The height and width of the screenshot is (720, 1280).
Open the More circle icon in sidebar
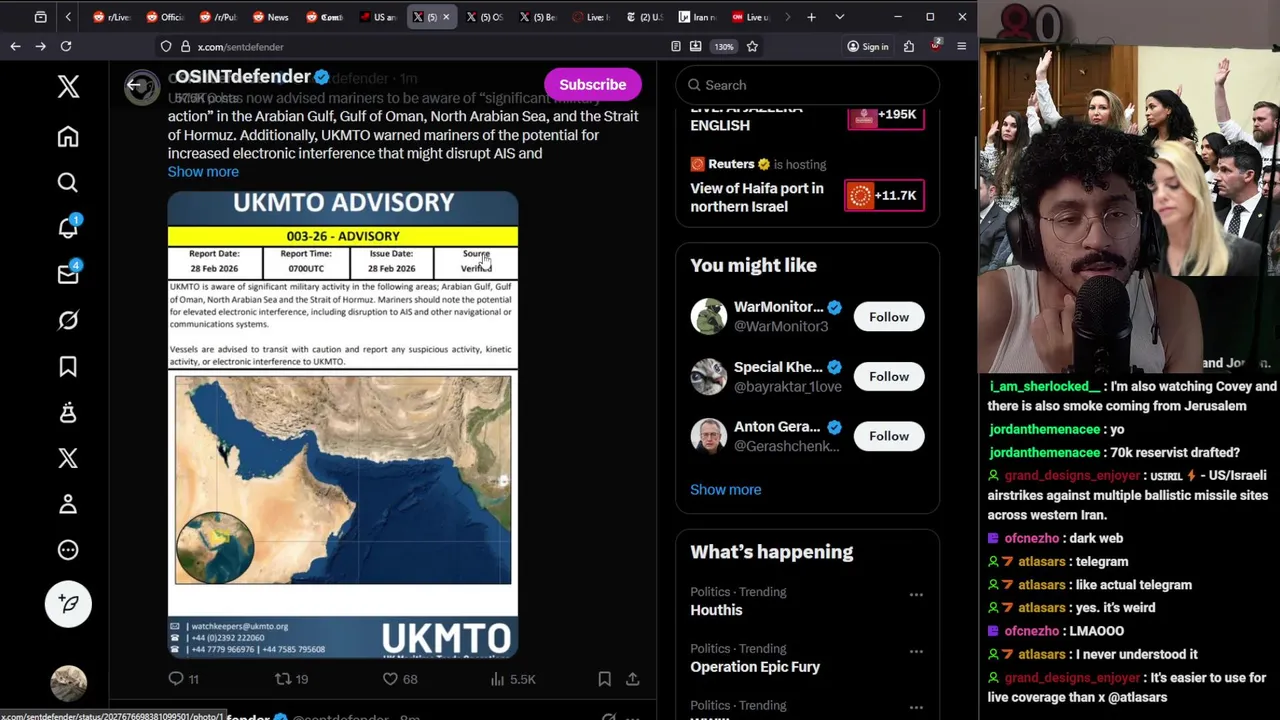[x=68, y=550]
